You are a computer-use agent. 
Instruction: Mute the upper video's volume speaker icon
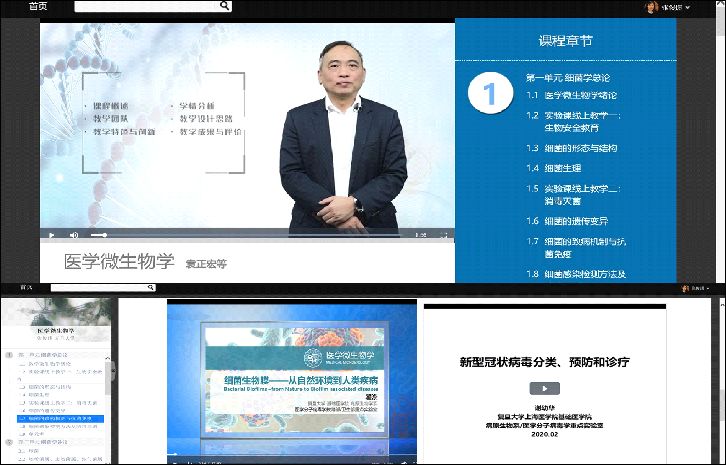click(x=74, y=235)
